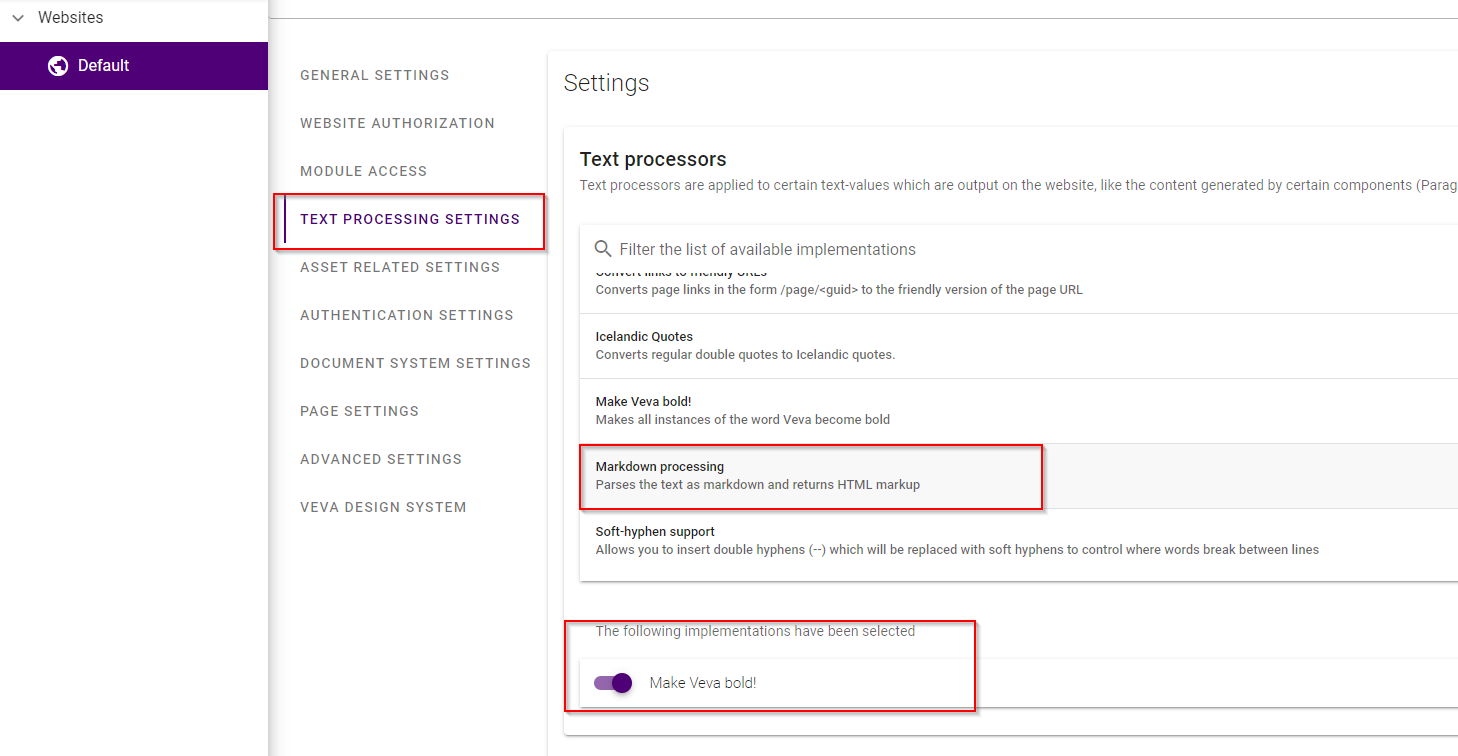Image resolution: width=1458 pixels, height=756 pixels.
Task: Select Text Processing Settings section
Action: point(410,219)
